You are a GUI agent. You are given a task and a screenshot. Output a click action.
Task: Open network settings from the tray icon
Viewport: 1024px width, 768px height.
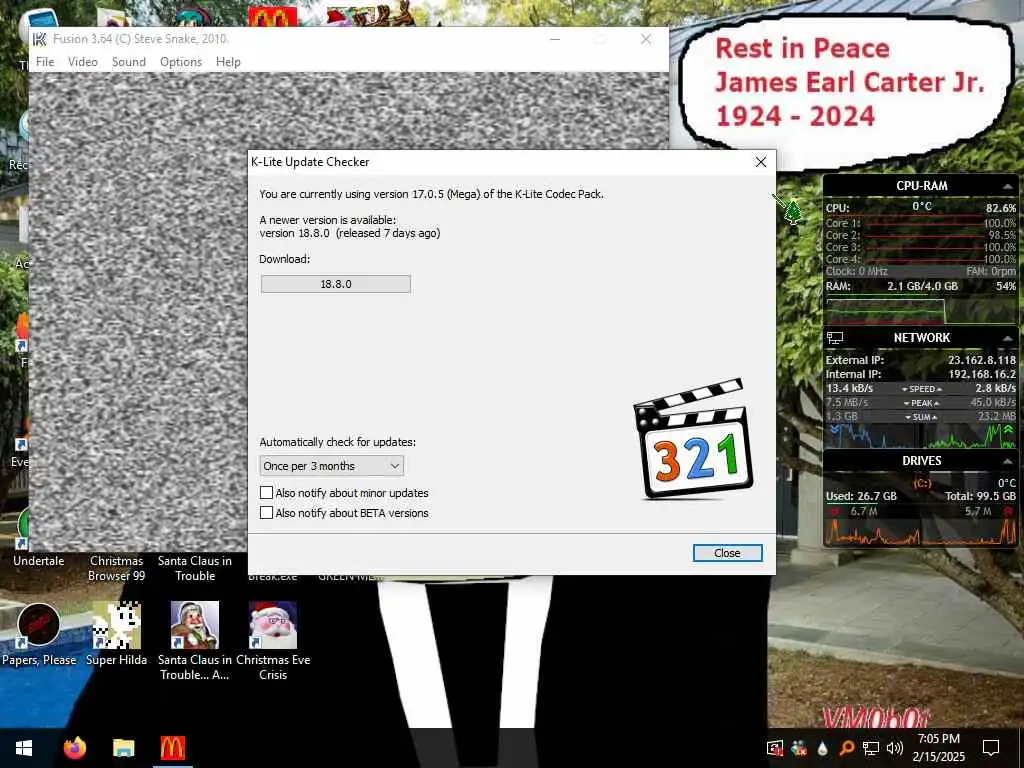[x=871, y=748]
